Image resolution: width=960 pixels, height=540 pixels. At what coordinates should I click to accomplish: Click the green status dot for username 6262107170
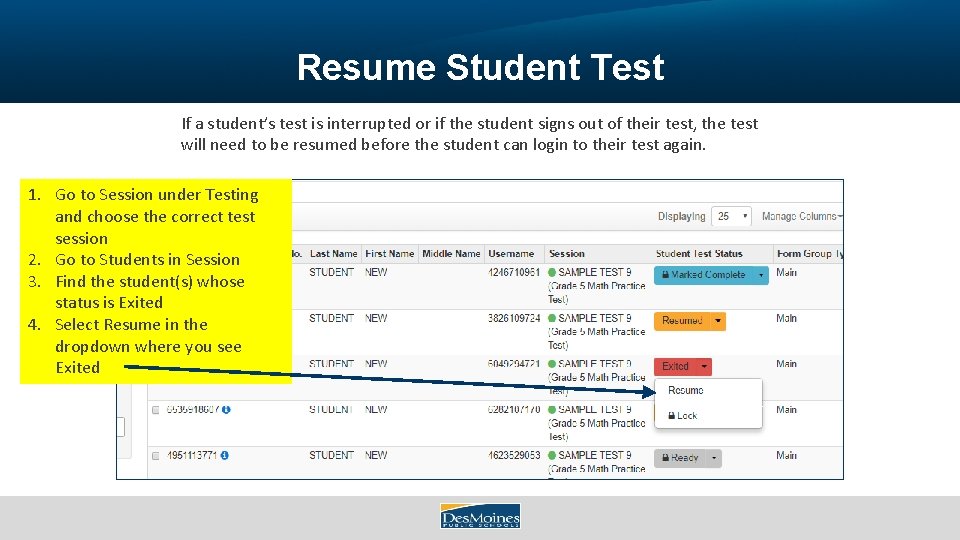click(x=552, y=410)
